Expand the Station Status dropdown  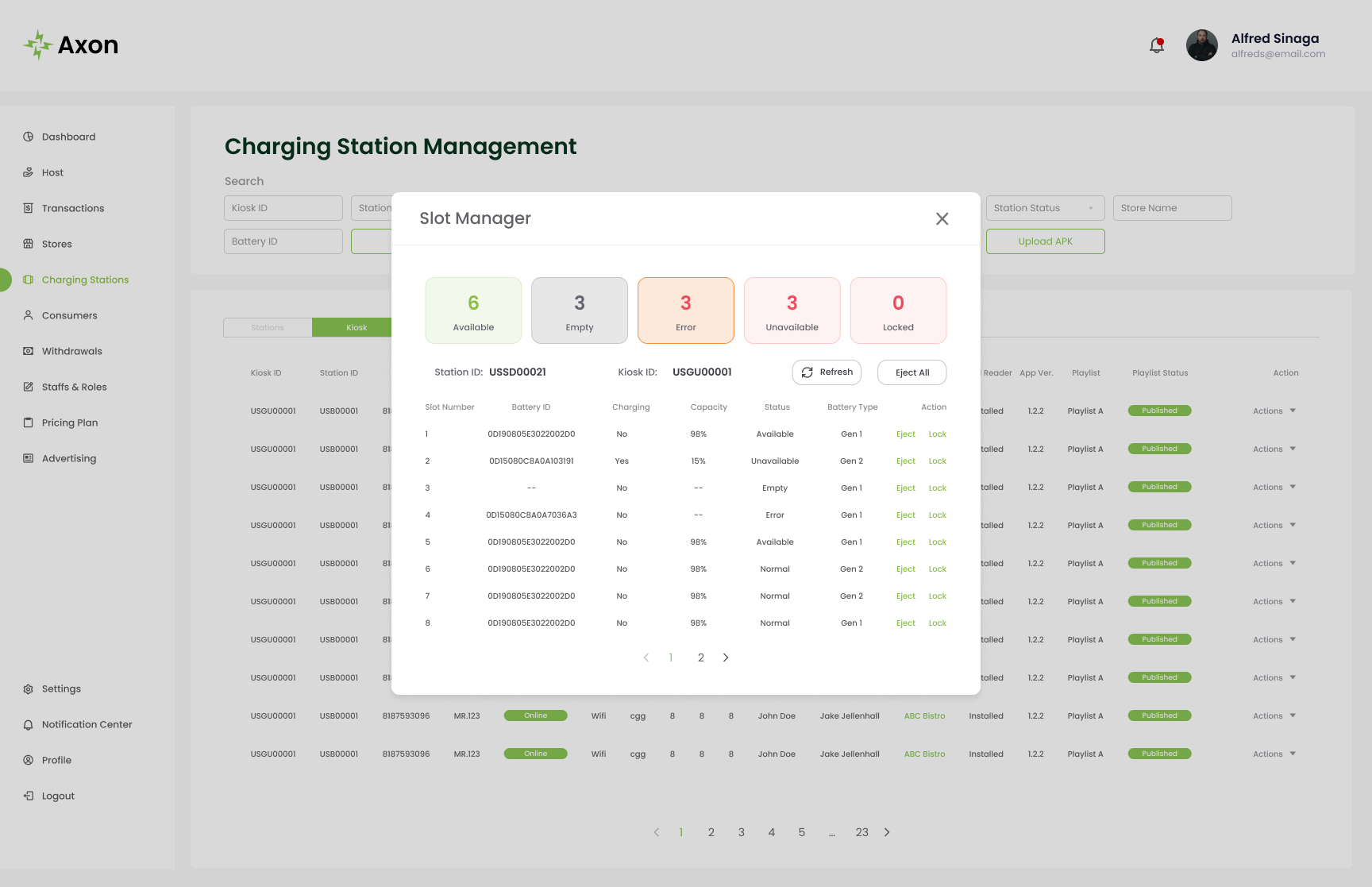click(x=1045, y=208)
